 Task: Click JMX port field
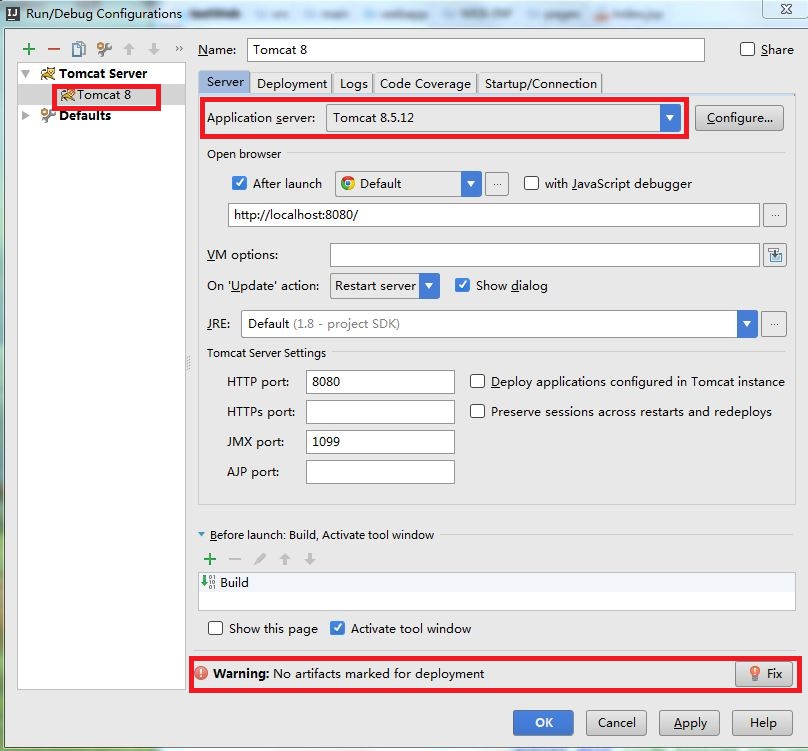pyautogui.click(x=380, y=442)
